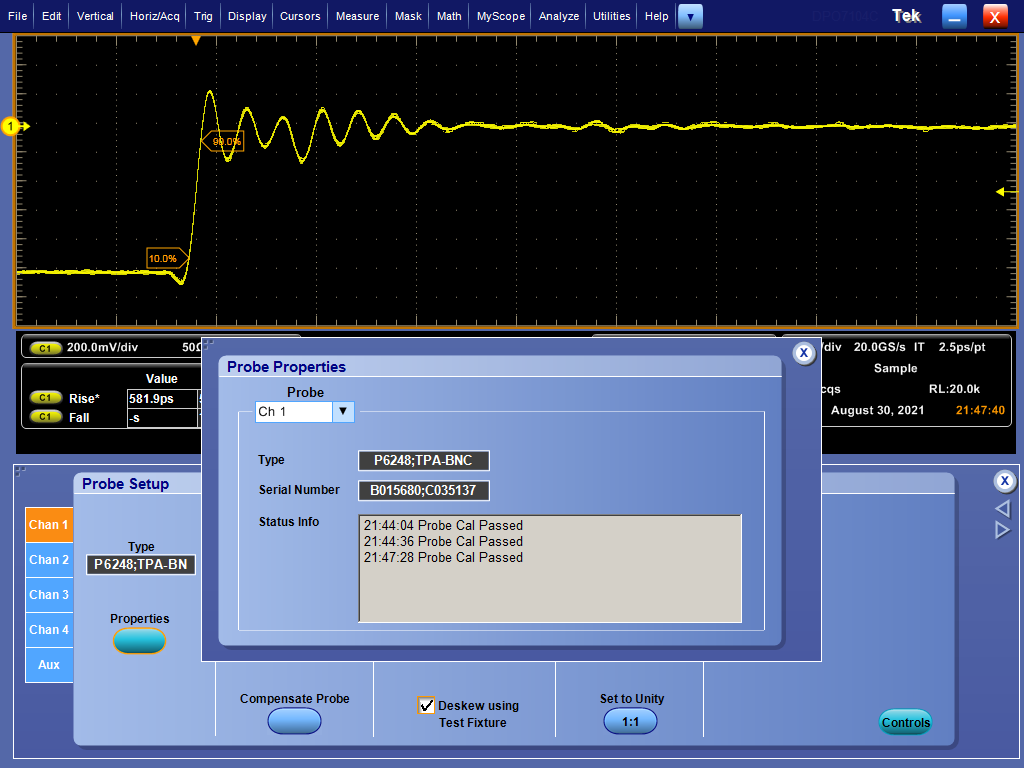Switch to the Chan 2 tab

(x=49, y=560)
